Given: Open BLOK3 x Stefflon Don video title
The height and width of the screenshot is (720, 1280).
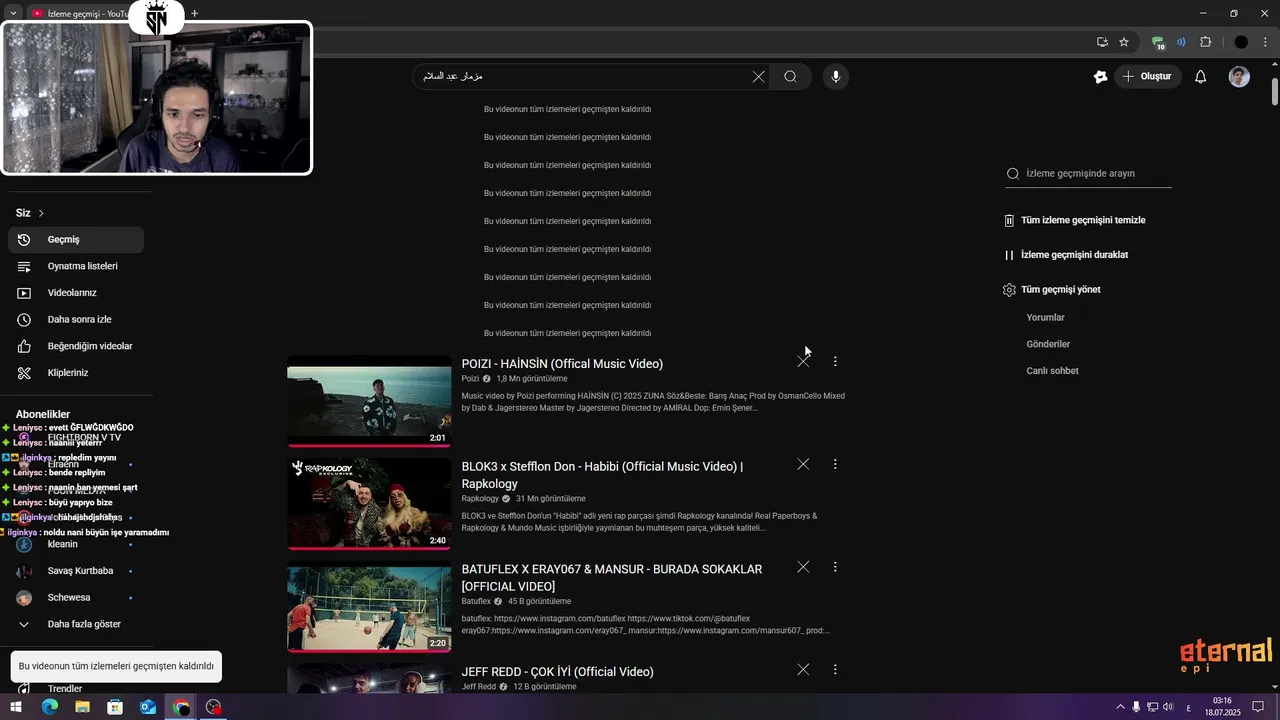Looking at the screenshot, I should coord(602,475).
